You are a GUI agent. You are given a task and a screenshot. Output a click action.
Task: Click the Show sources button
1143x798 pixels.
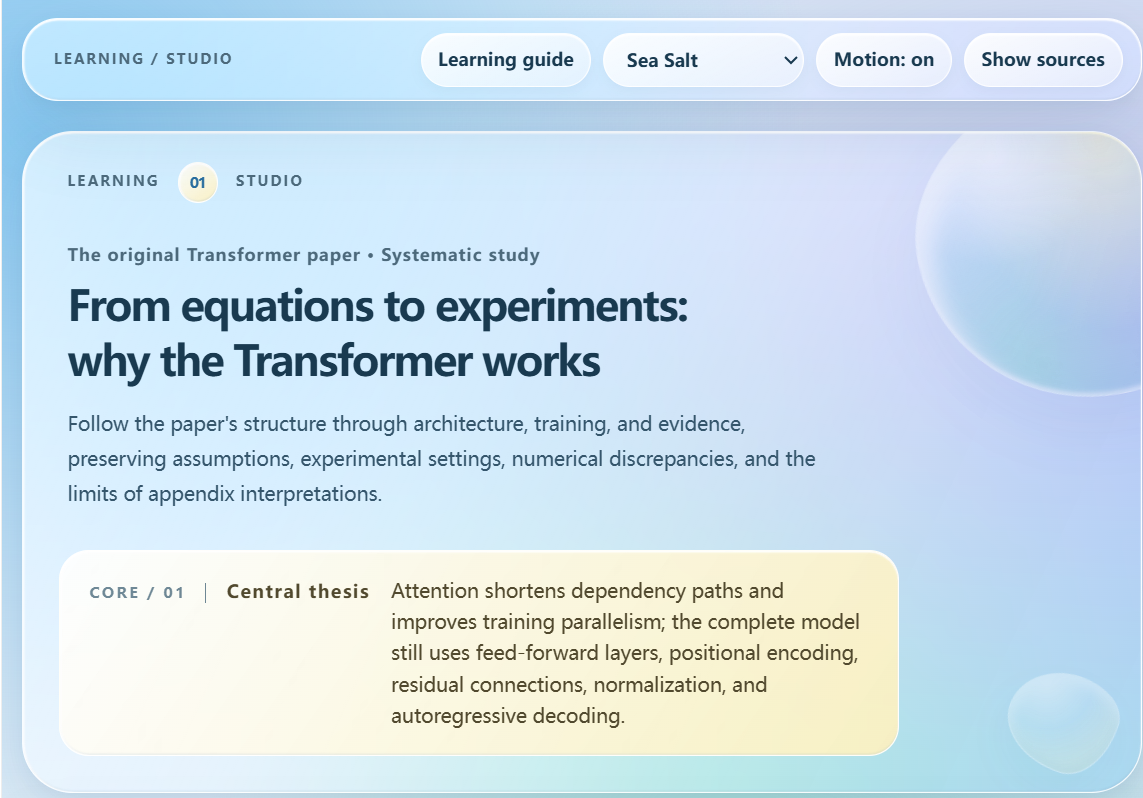pos(1042,60)
